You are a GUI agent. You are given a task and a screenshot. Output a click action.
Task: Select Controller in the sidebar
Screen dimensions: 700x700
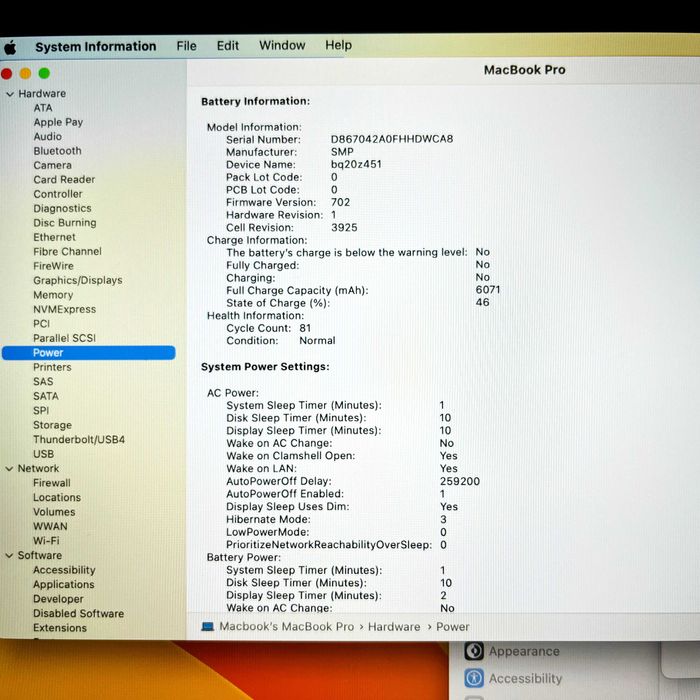coord(58,194)
